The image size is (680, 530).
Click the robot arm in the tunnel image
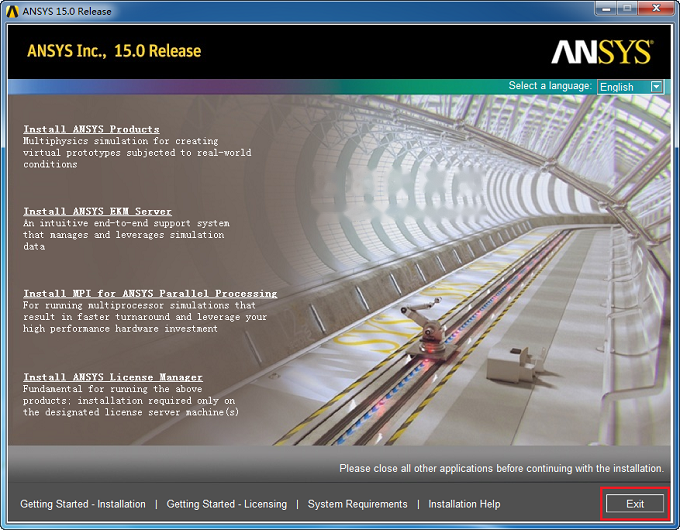pos(427,327)
